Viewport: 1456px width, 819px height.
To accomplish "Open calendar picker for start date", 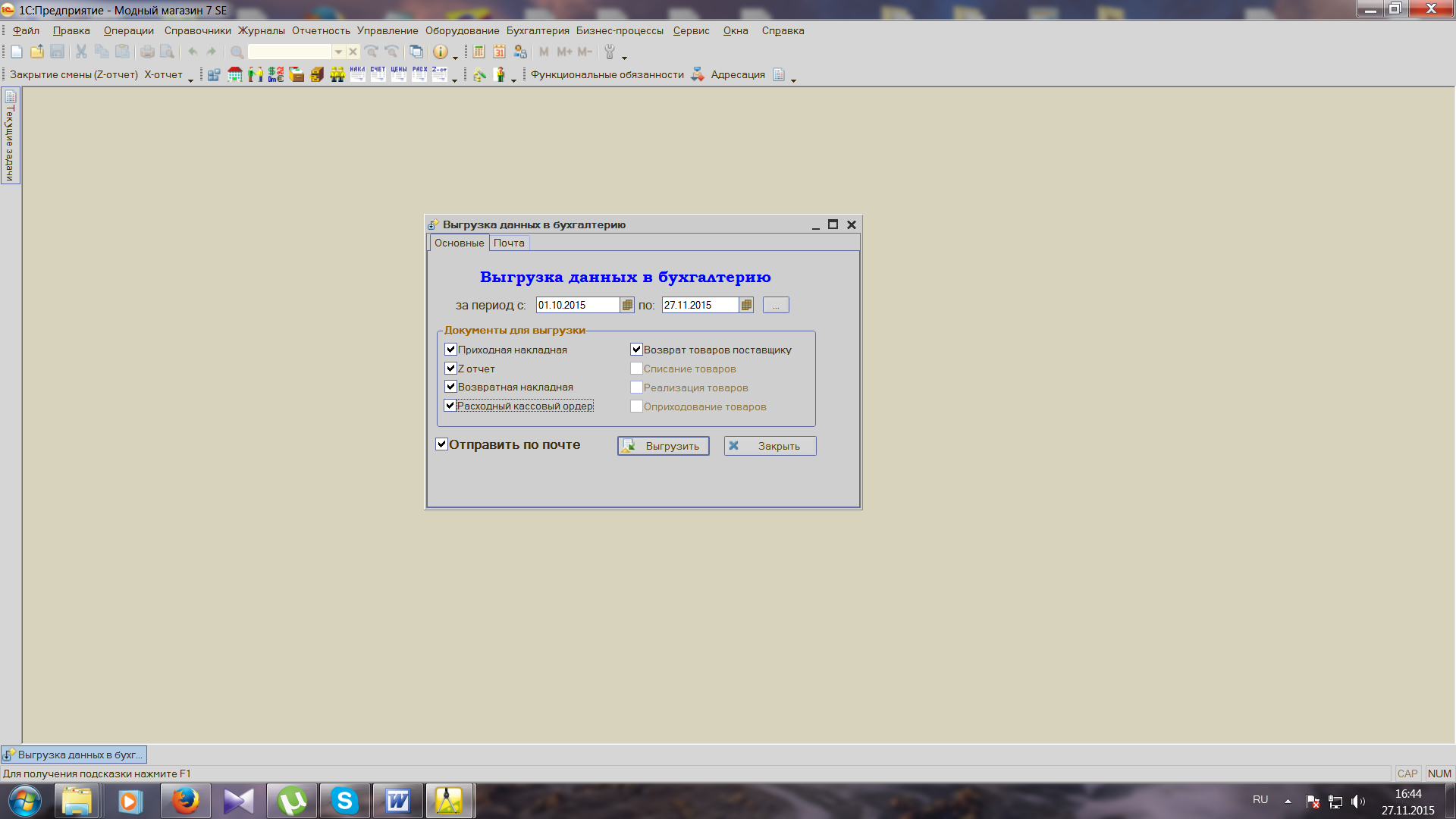I will [x=627, y=305].
